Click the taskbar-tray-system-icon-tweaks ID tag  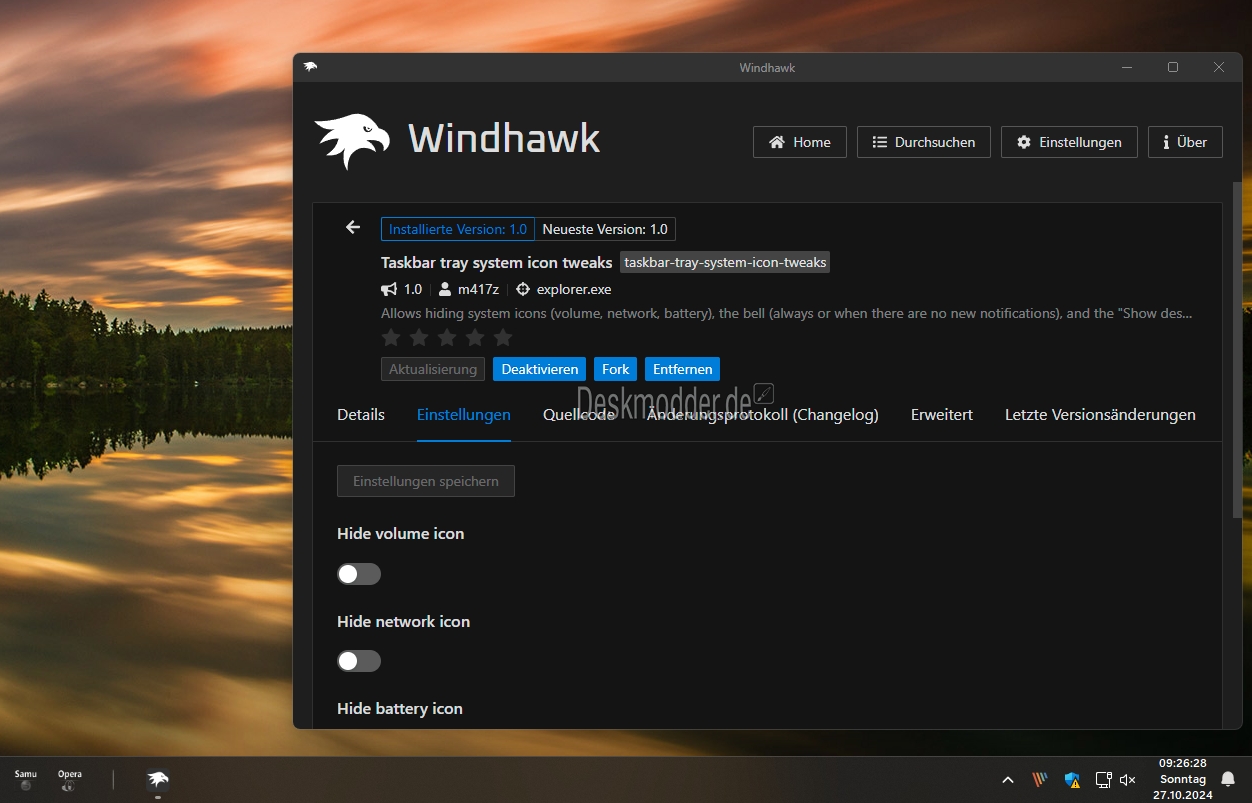[x=725, y=262]
